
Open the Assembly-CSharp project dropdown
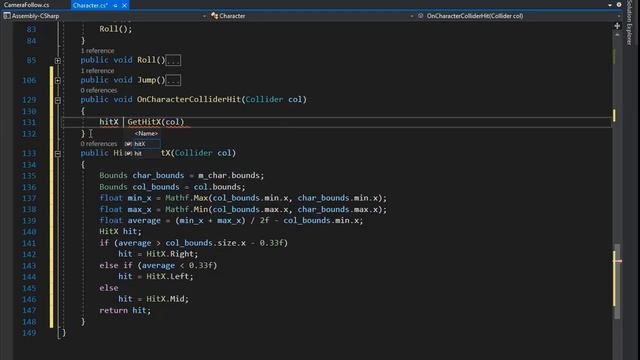point(204,16)
